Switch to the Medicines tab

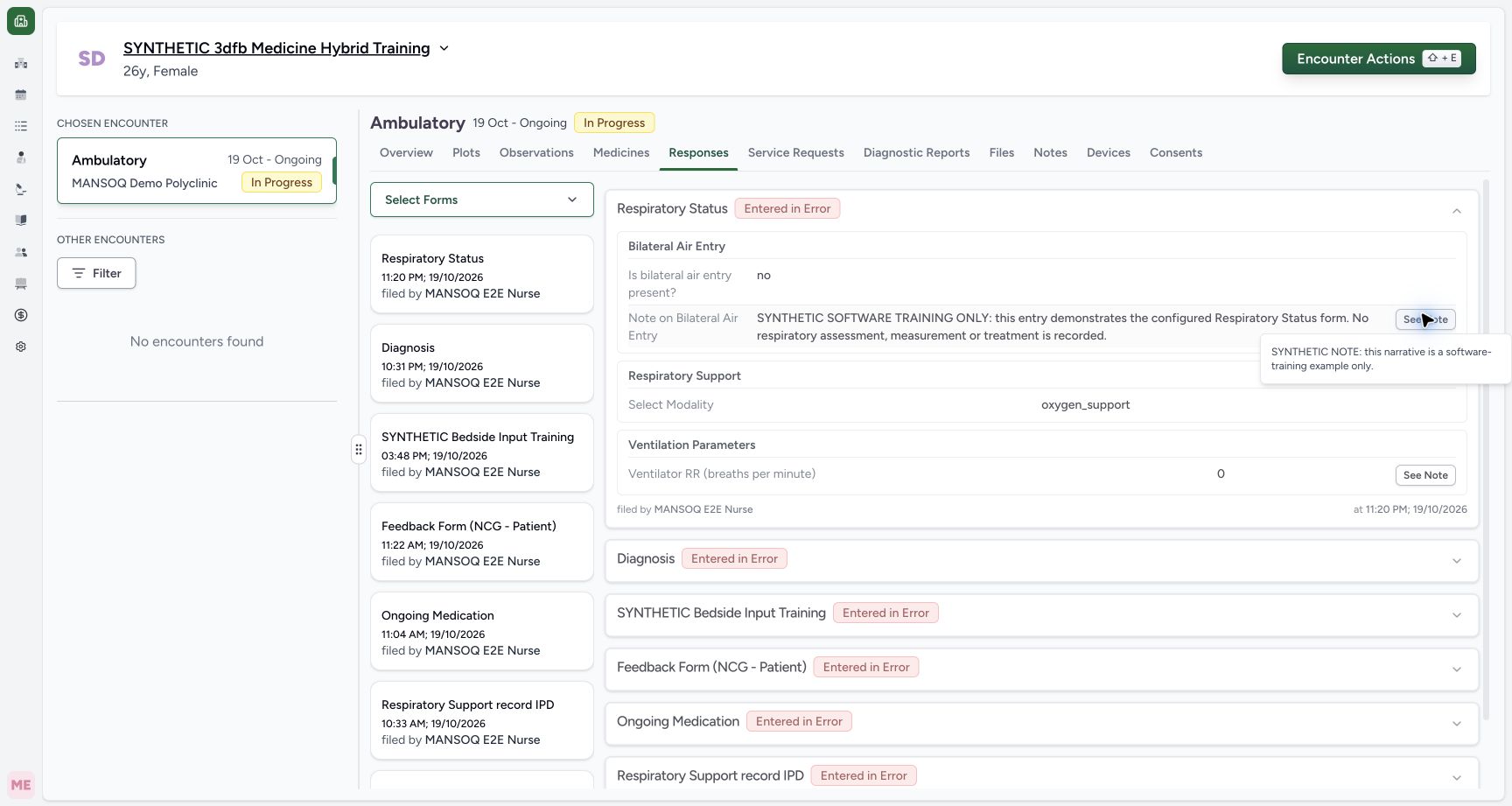(x=621, y=152)
